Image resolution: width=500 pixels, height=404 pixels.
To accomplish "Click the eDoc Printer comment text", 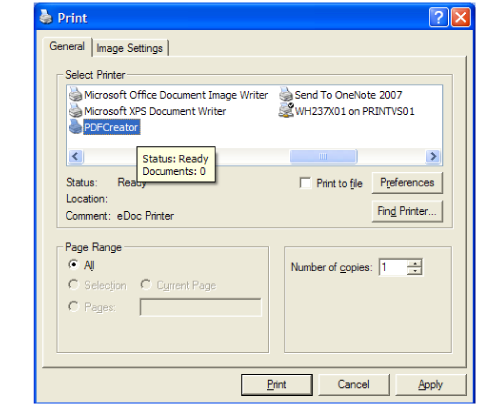I will [145, 216].
